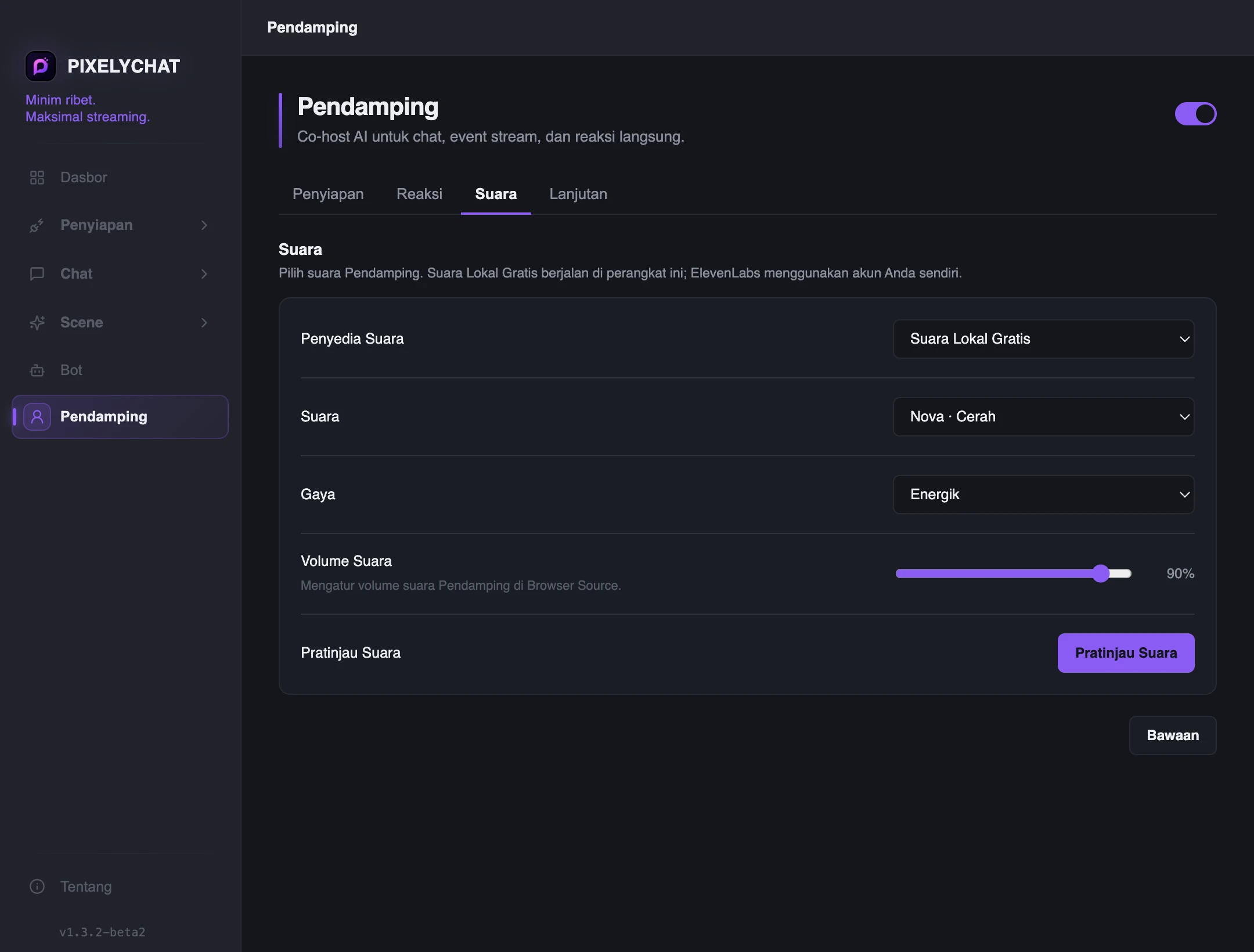1254x952 pixels.
Task: Open Dasbor grid icon in sidebar
Action: [x=37, y=178]
